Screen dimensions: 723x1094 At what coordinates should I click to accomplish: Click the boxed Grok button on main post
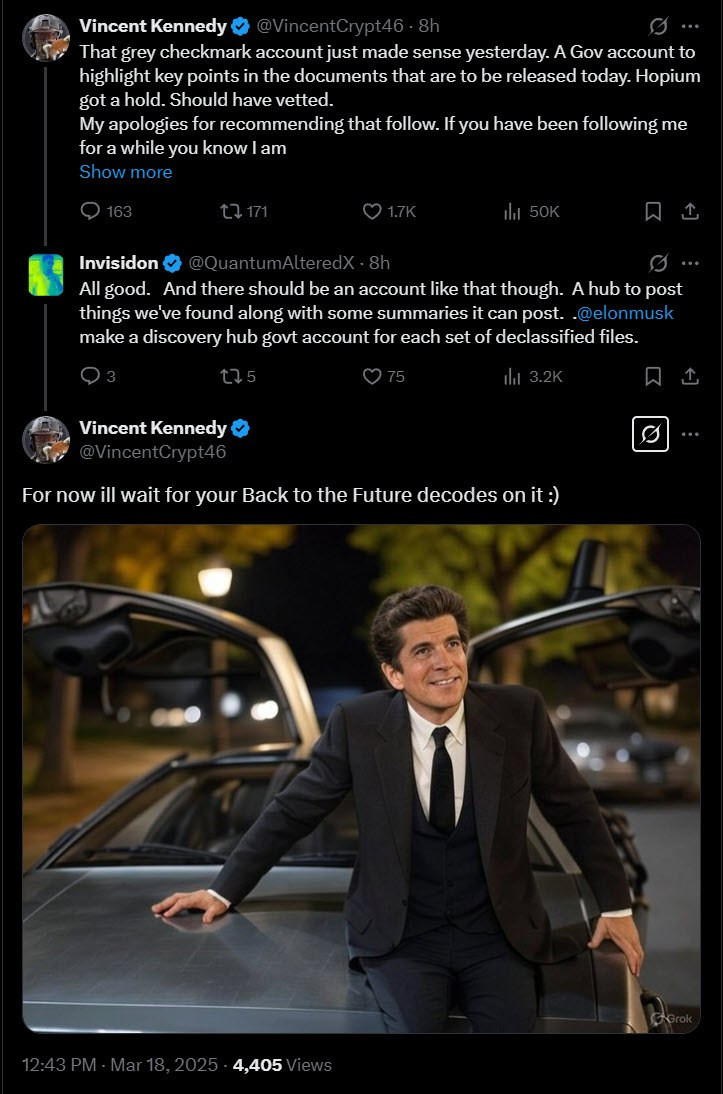(x=650, y=434)
